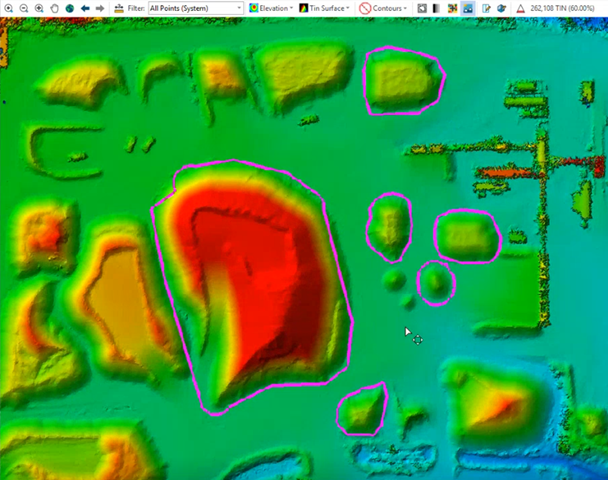Open the Contours options dropdown
The height and width of the screenshot is (480, 608).
383,8
